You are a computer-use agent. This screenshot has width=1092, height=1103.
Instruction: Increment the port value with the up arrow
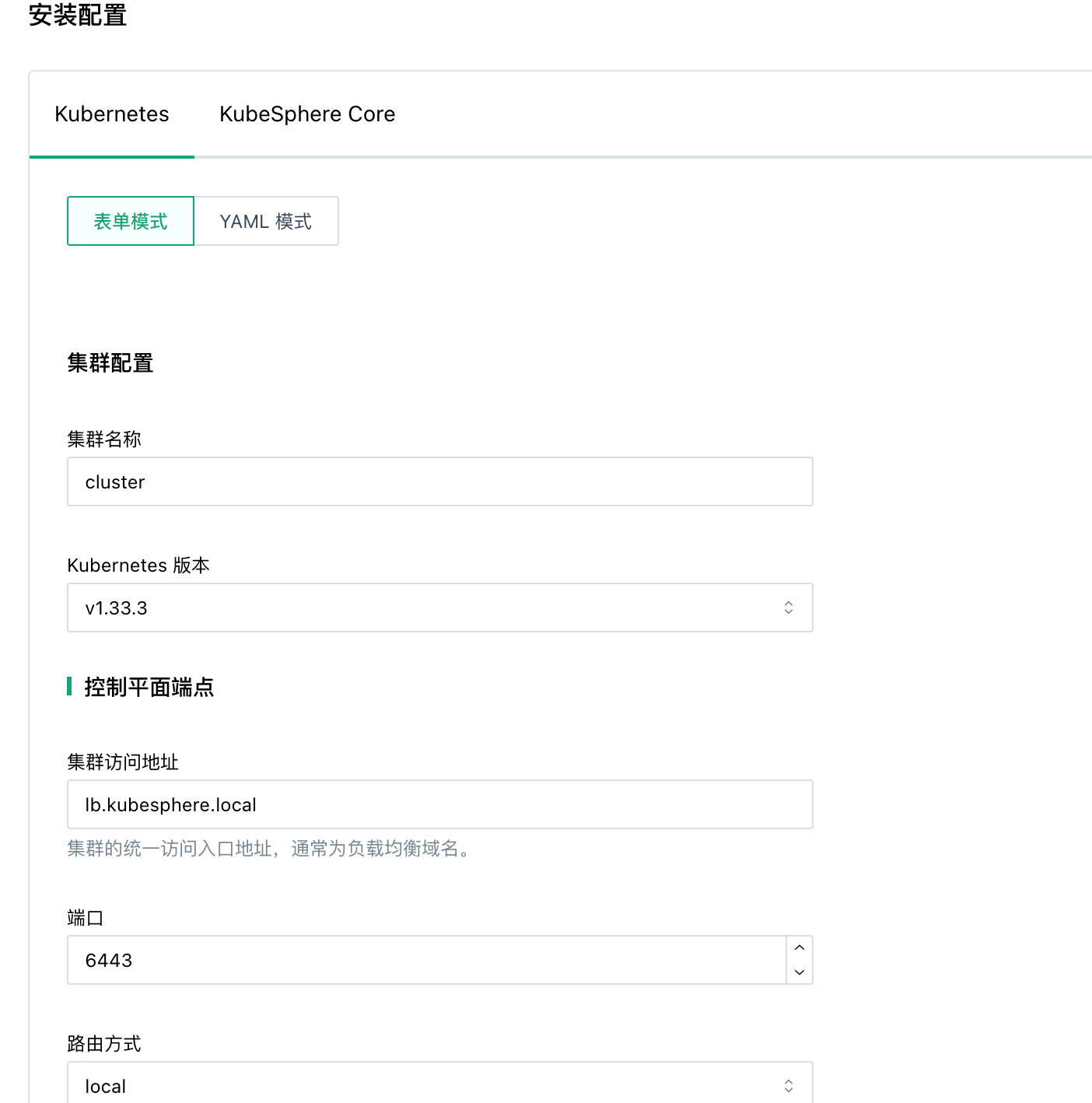tap(799, 948)
